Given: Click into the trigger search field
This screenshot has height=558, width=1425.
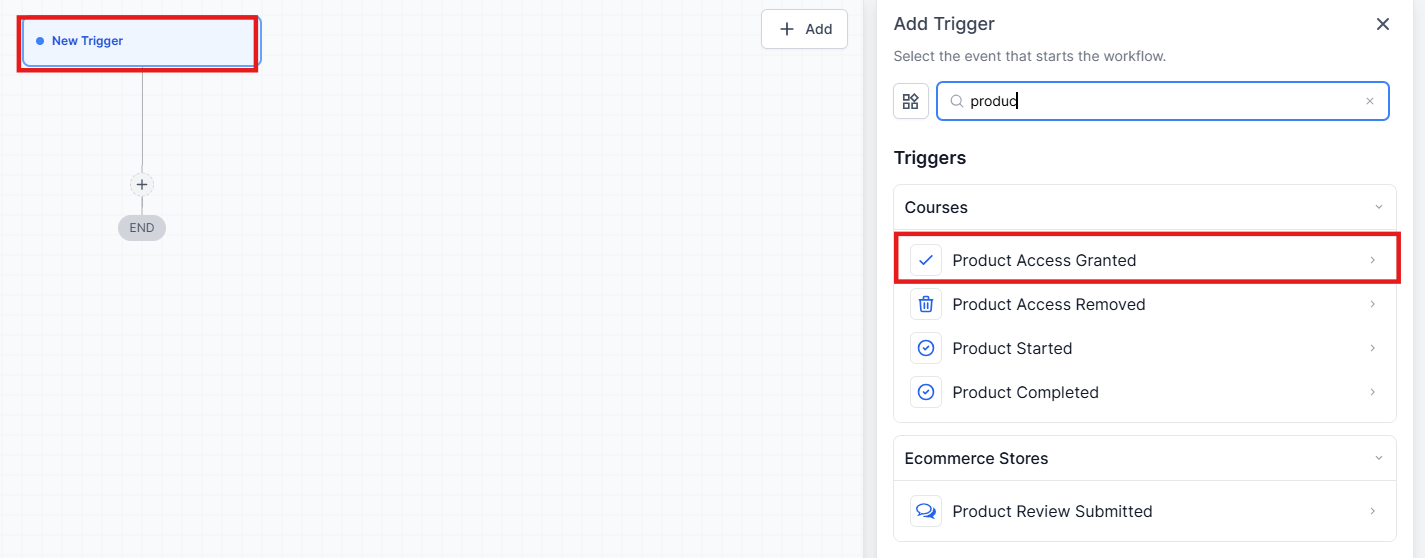Looking at the screenshot, I should [1160, 101].
